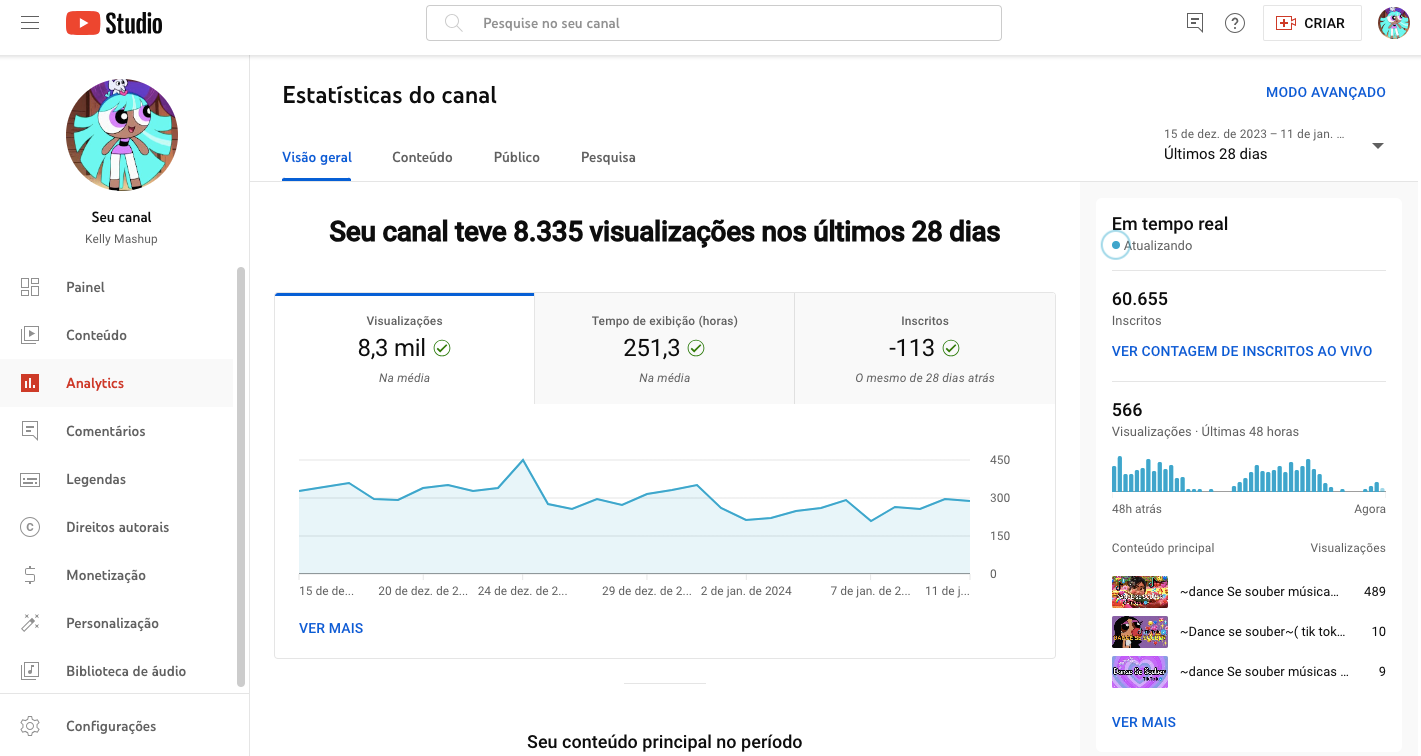Screen dimensions: 1421x756
Task: Open thumbnail of video with 10 views
Action: pyautogui.click(x=1140, y=631)
